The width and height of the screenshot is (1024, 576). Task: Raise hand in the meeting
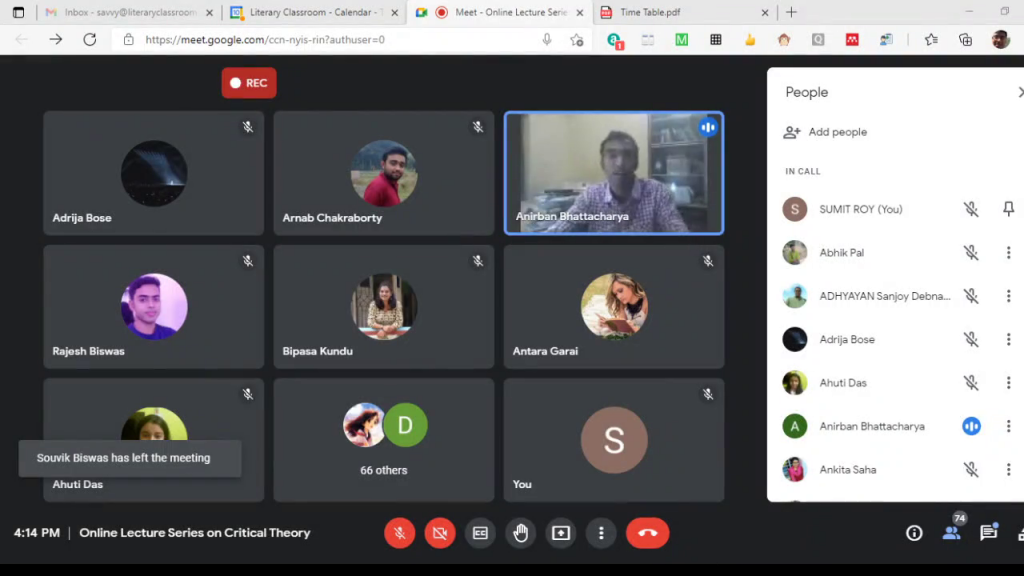(x=520, y=533)
